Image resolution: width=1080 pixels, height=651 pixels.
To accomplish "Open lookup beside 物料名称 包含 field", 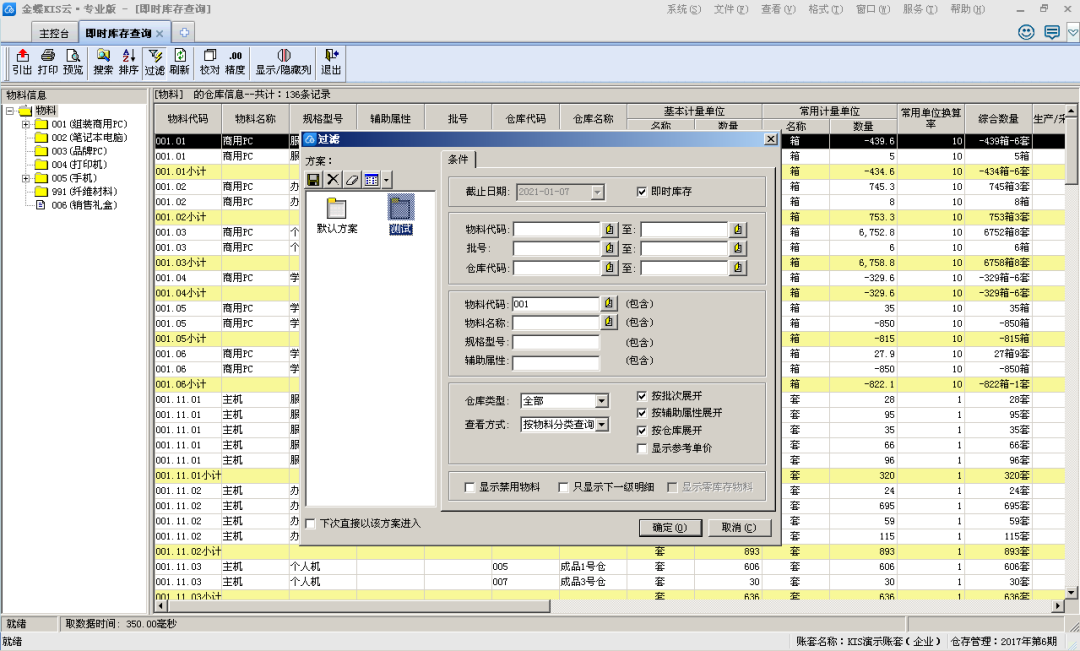I will (x=609, y=322).
